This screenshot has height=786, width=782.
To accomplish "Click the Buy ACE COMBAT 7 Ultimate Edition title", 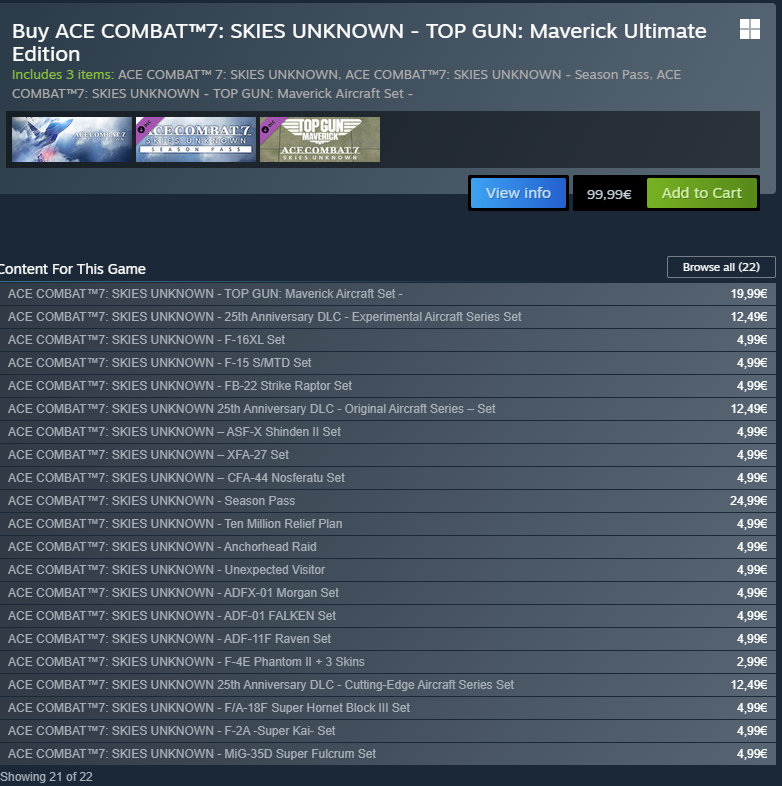I will click(359, 43).
